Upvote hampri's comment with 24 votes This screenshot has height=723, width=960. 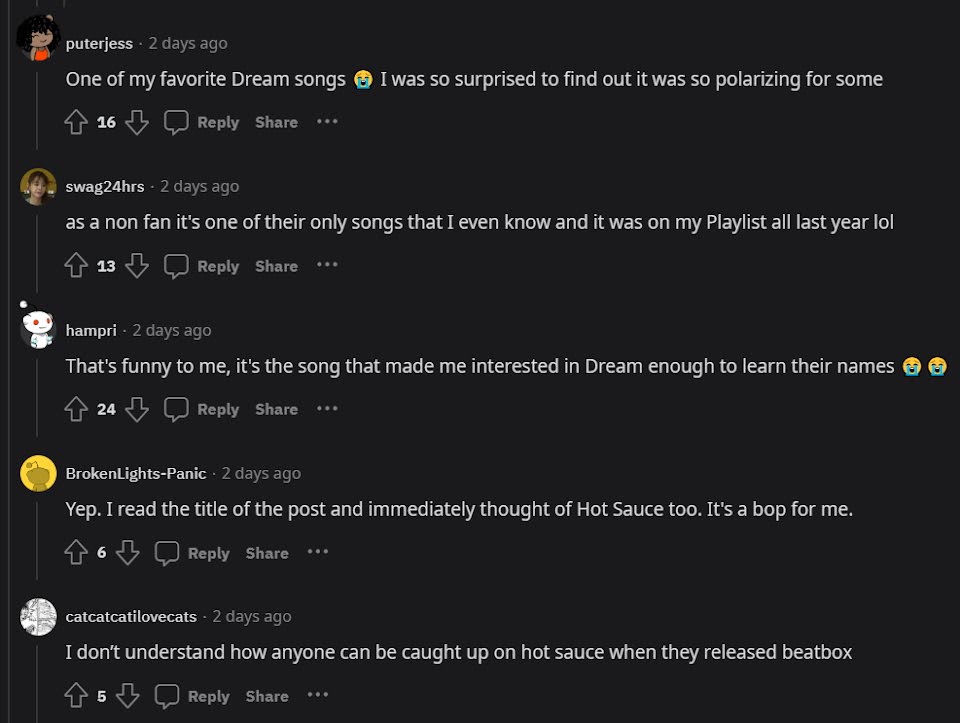[76, 409]
